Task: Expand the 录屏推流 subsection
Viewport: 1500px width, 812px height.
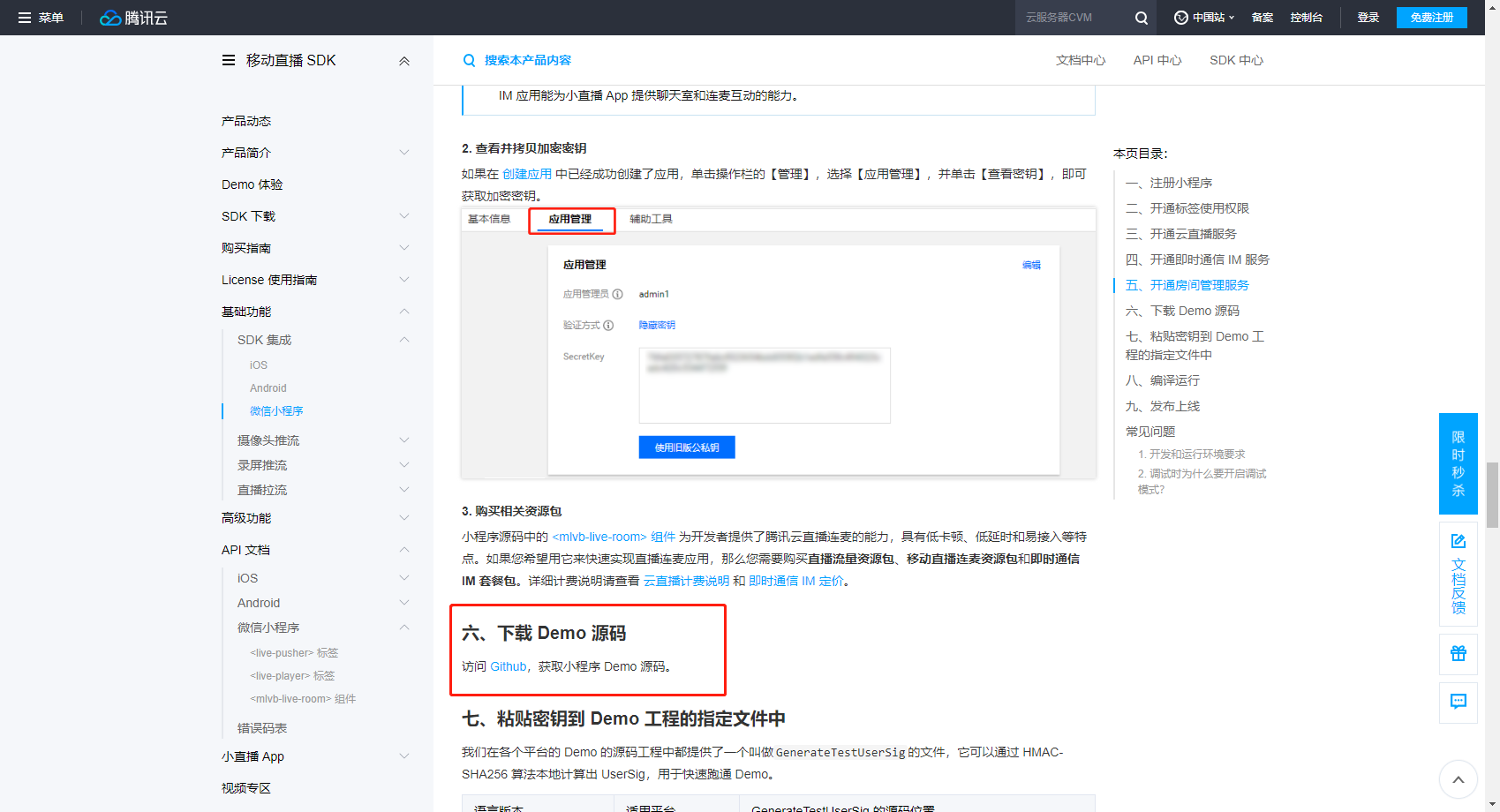Action: pos(404,465)
